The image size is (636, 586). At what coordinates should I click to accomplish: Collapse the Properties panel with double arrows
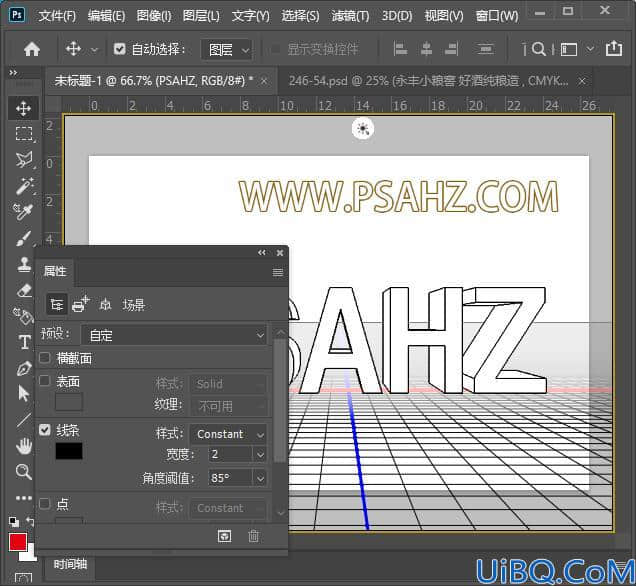262,253
